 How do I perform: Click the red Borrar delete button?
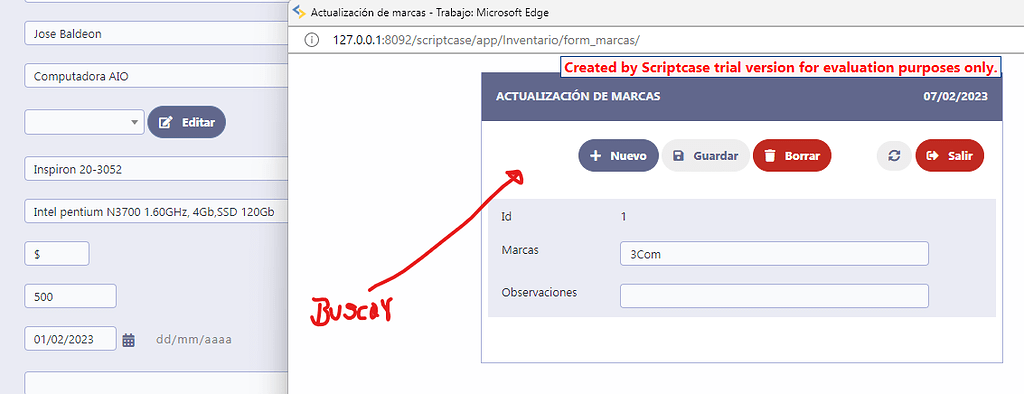tap(792, 156)
